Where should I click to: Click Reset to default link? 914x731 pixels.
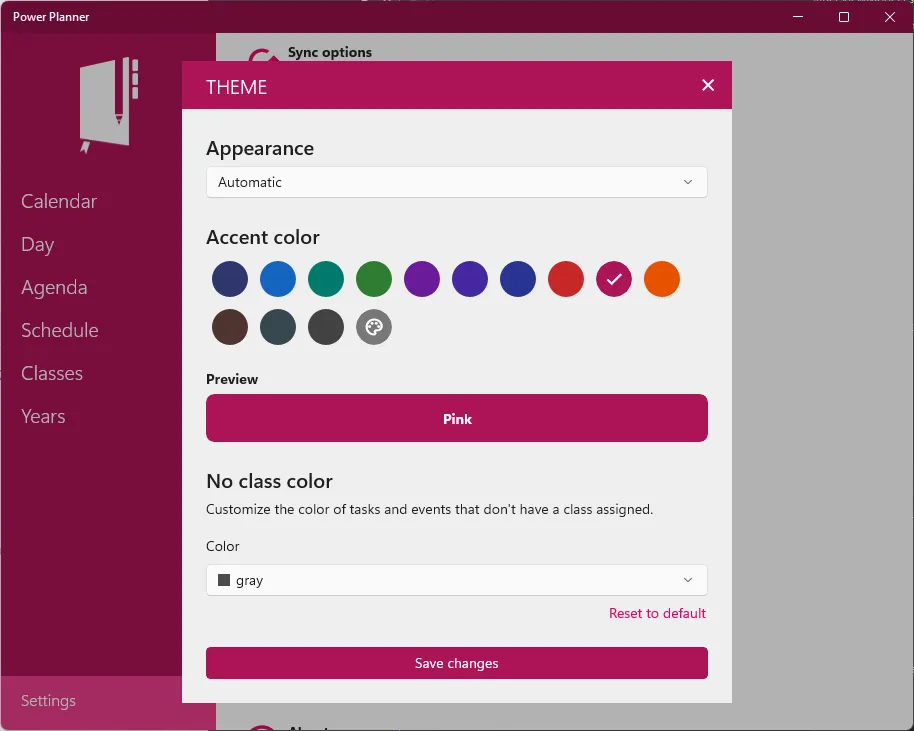pos(657,613)
